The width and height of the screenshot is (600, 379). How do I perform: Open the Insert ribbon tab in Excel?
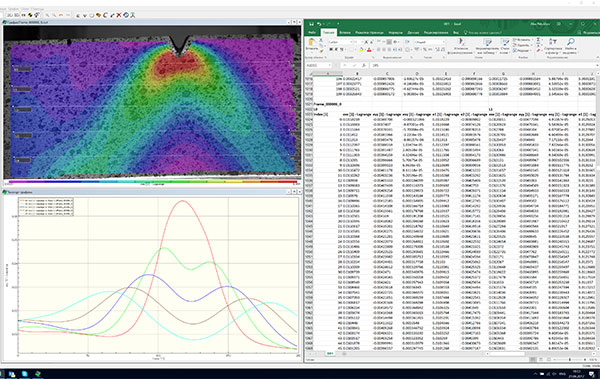click(x=345, y=33)
